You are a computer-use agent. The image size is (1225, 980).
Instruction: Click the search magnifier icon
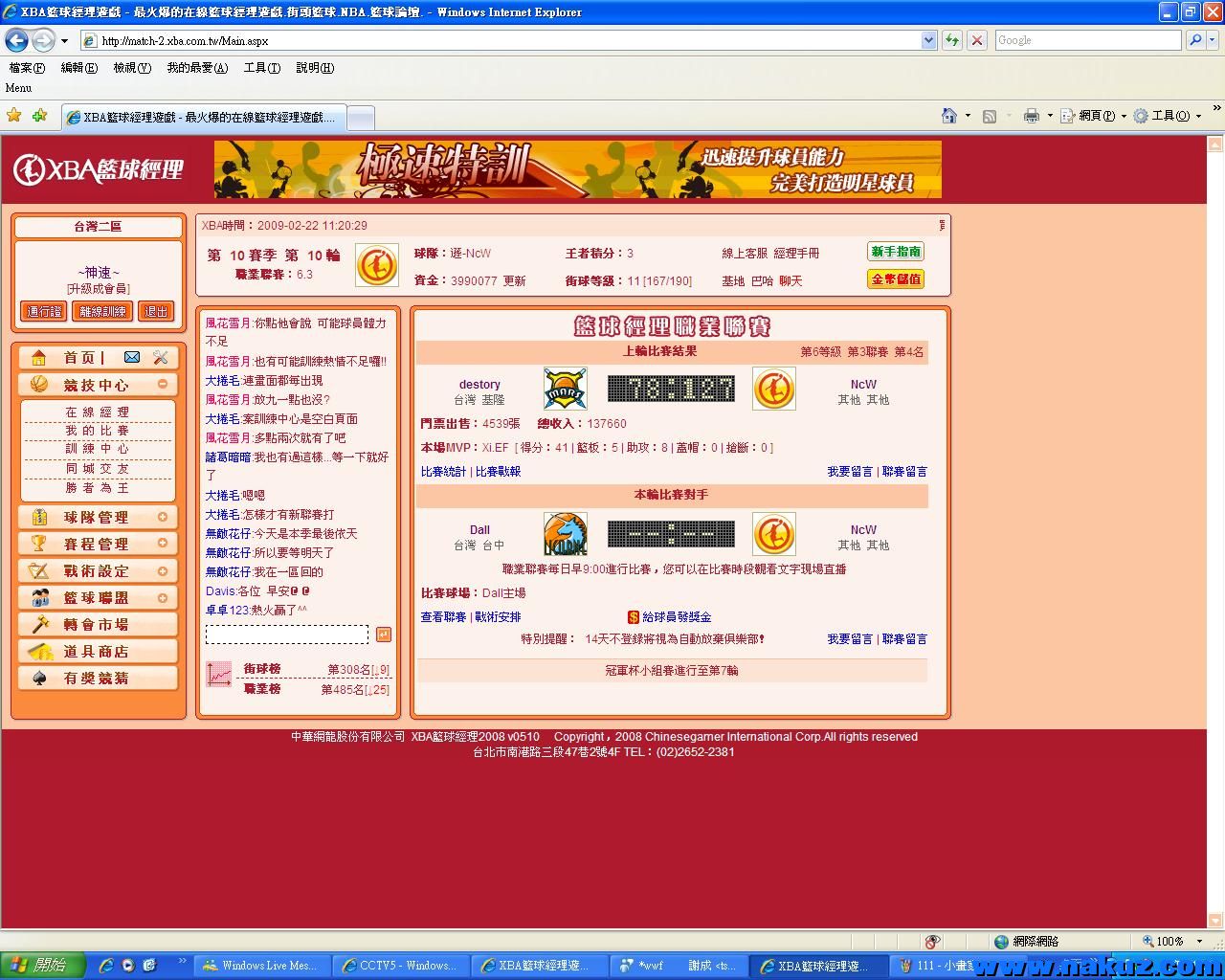point(1194,40)
